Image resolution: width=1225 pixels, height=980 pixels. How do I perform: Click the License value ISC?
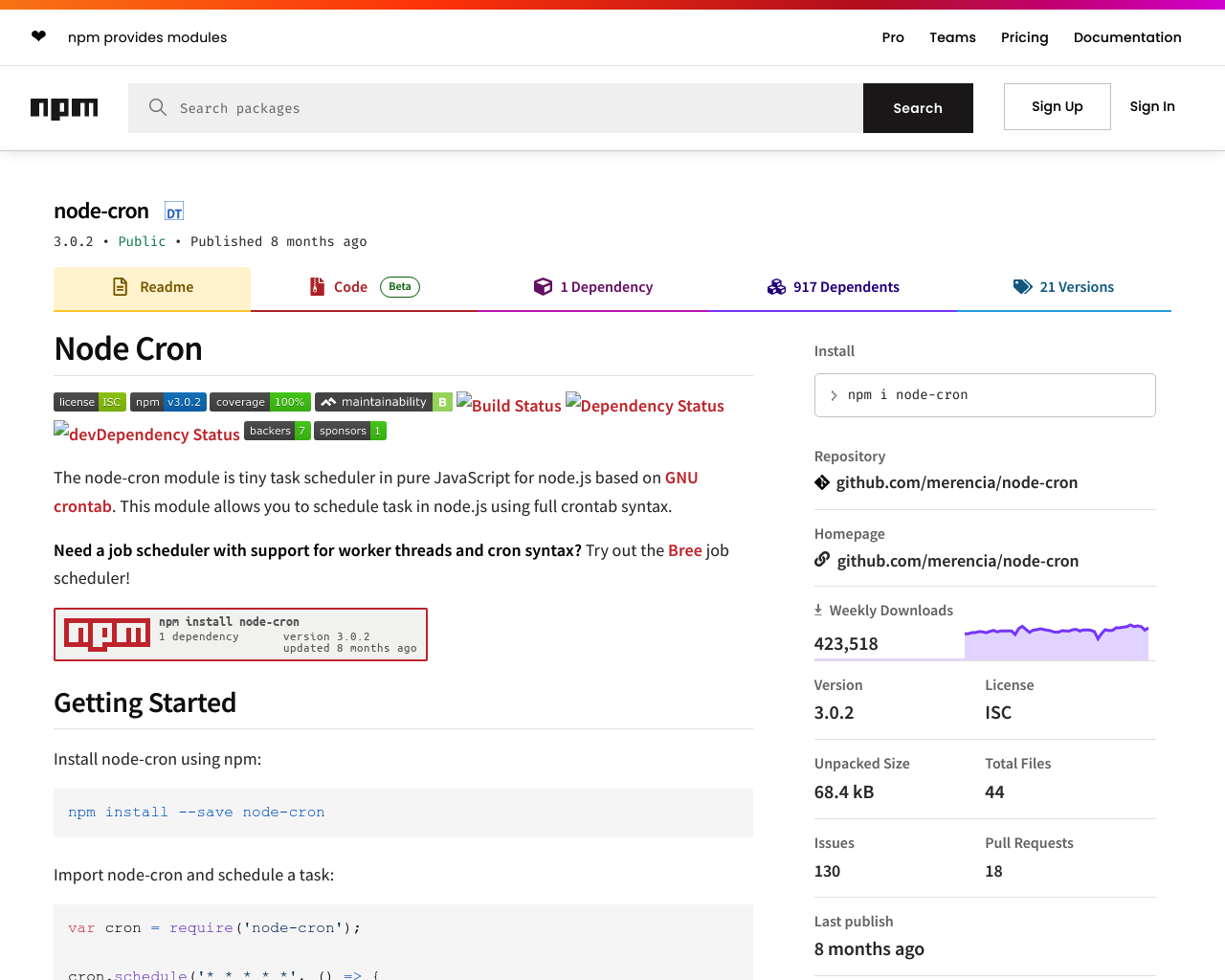tap(998, 712)
